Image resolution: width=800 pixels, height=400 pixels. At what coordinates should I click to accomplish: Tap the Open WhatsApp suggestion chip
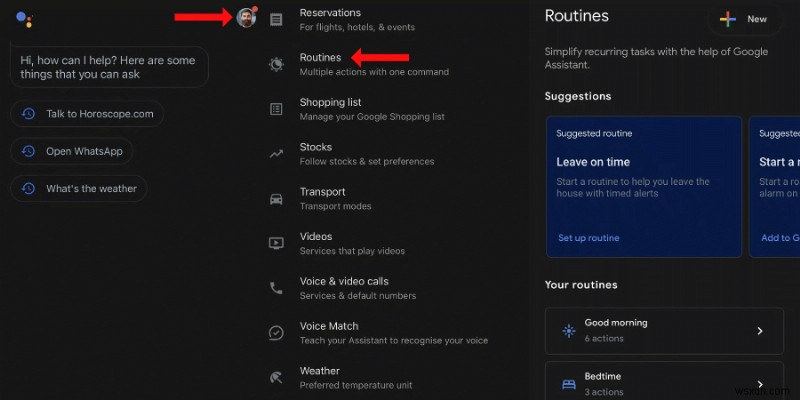click(73, 151)
